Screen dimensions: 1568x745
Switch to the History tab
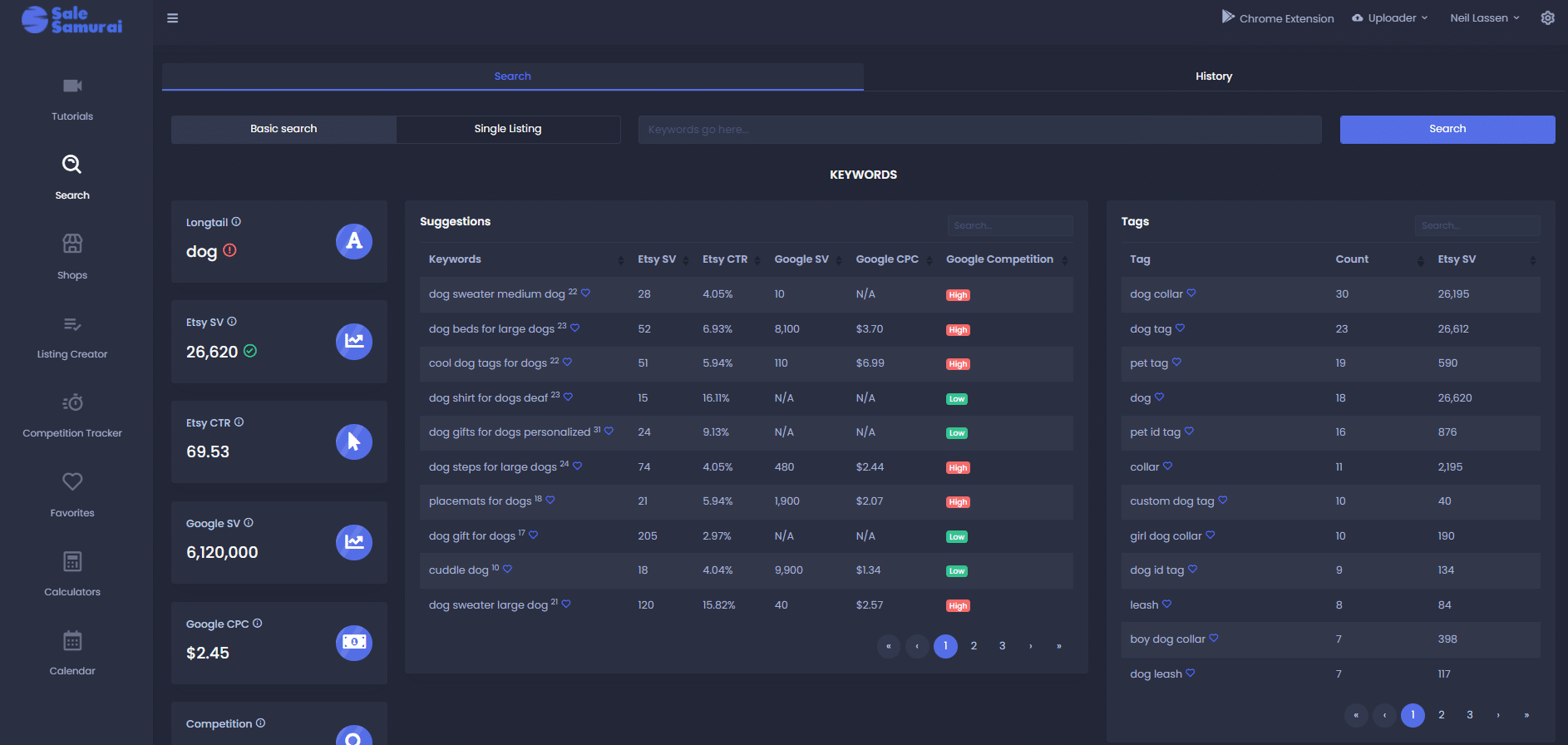(x=1214, y=76)
